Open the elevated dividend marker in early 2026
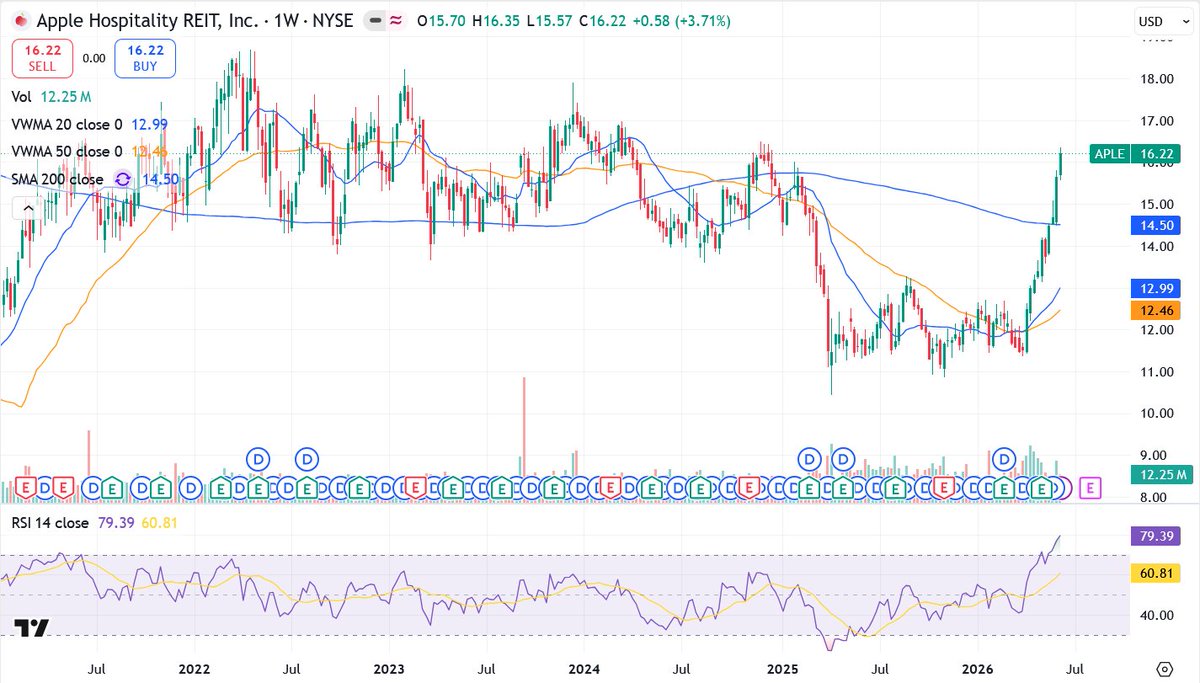Viewport: 1200px width, 683px height. coord(1004,459)
